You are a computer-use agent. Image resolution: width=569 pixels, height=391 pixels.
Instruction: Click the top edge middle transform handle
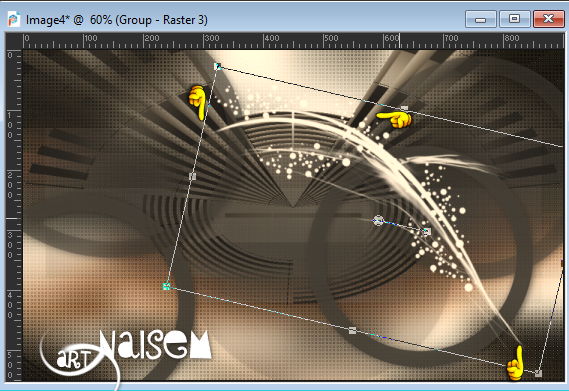(x=404, y=108)
